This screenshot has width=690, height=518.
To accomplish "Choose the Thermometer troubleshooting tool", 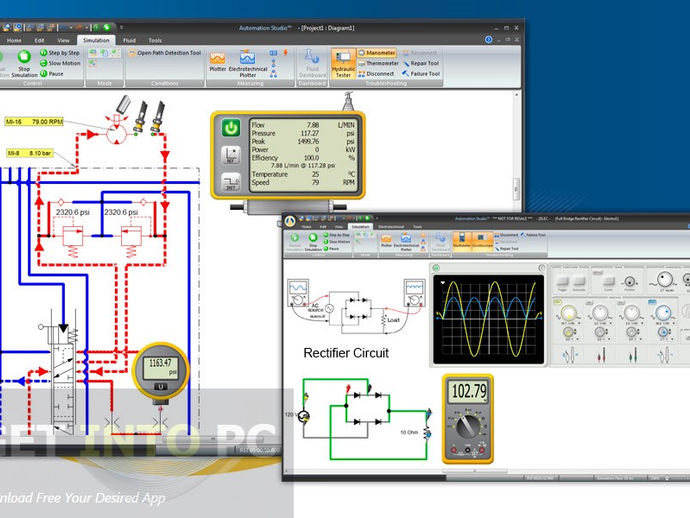I will (378, 63).
